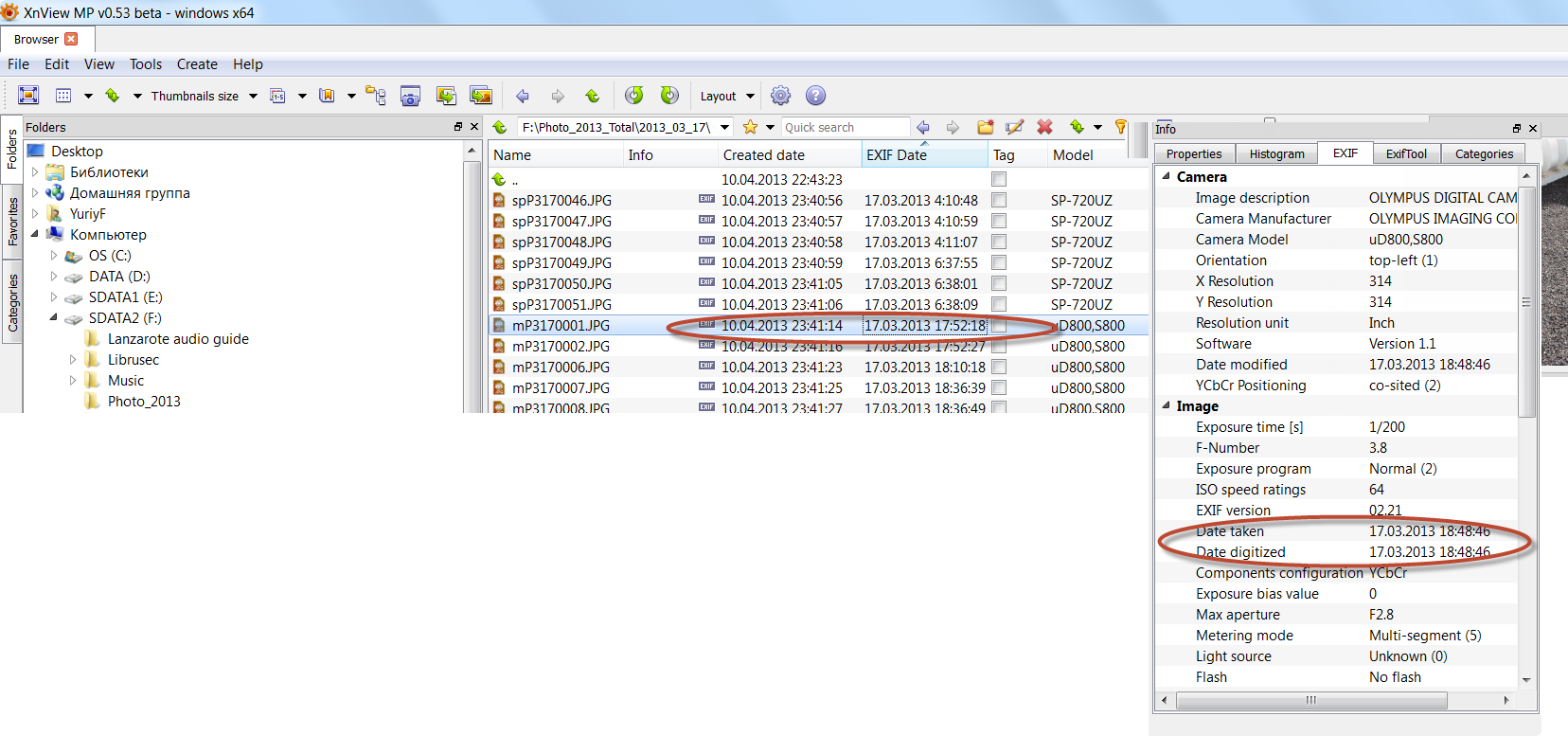The image size is (1568, 736).
Task: Delete file with the red X icon
Action: click(1044, 127)
